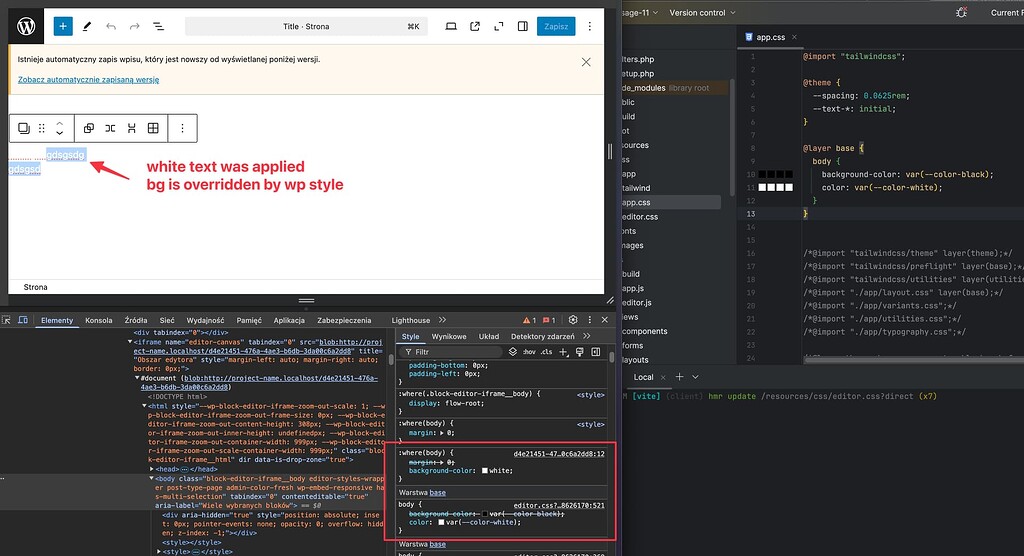Arrange selected blocks in a row

(110, 128)
